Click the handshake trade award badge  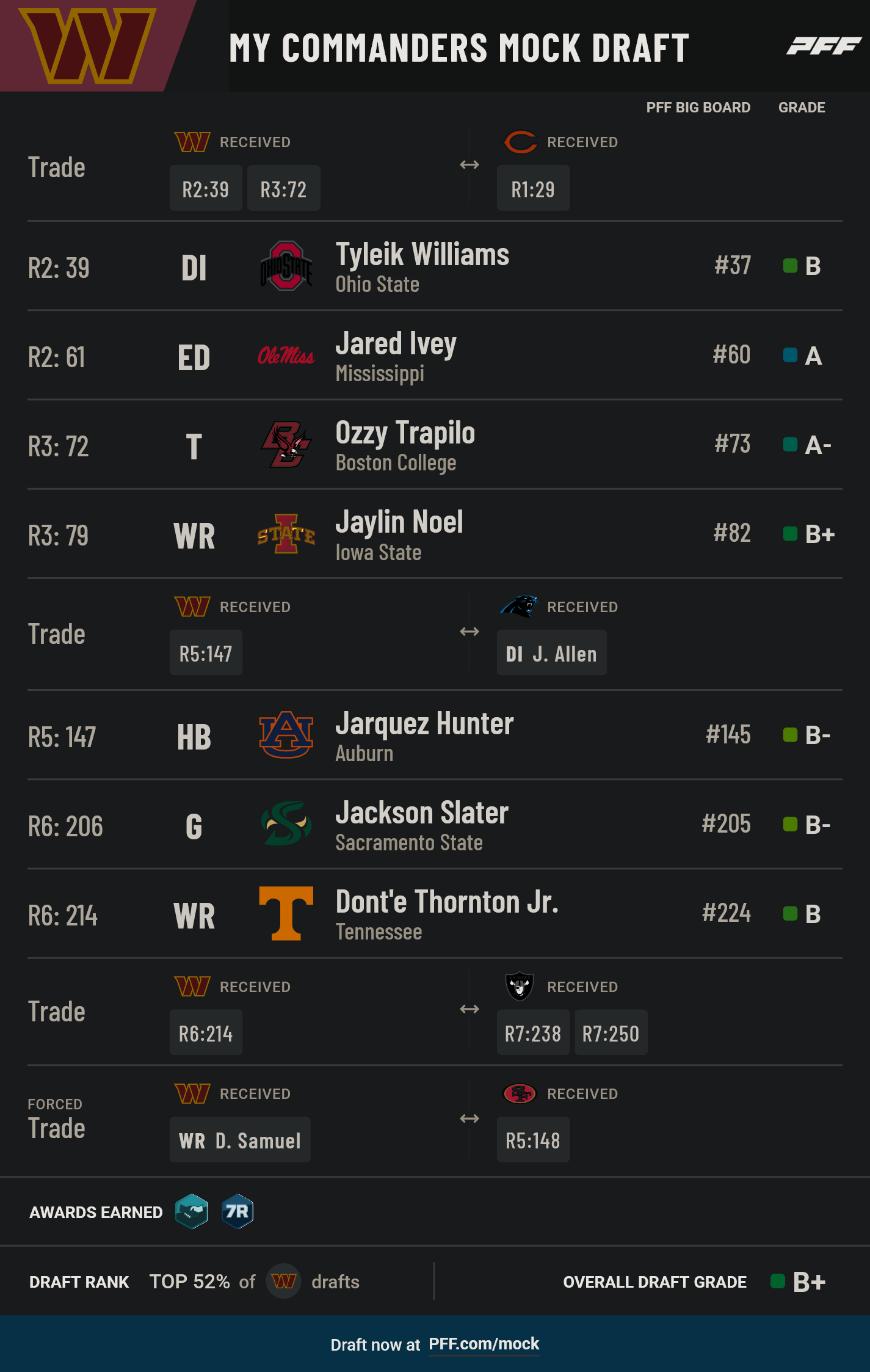(192, 1211)
